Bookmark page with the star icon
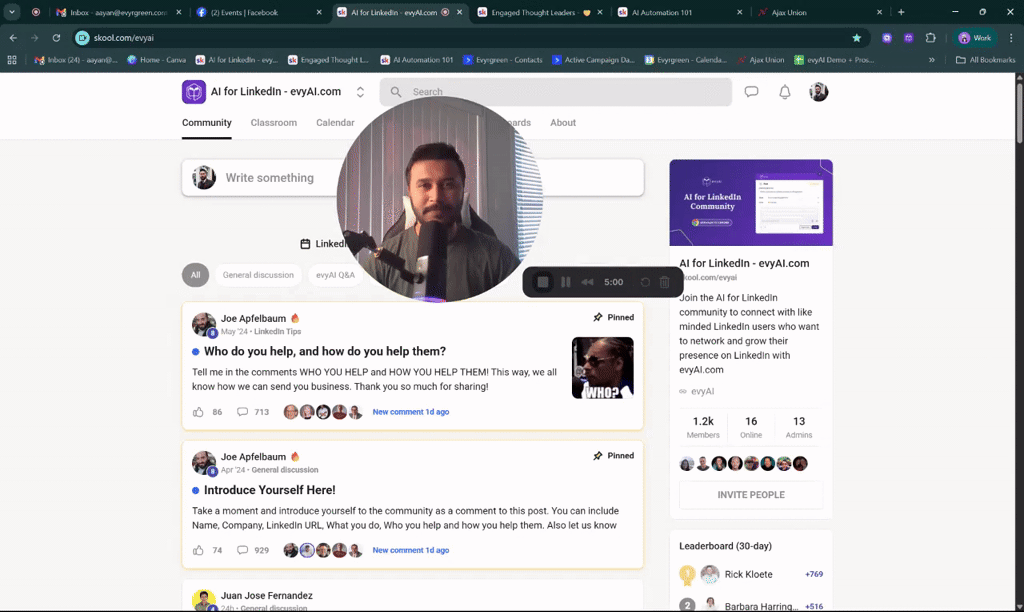This screenshot has height=612, width=1024. tap(856, 38)
